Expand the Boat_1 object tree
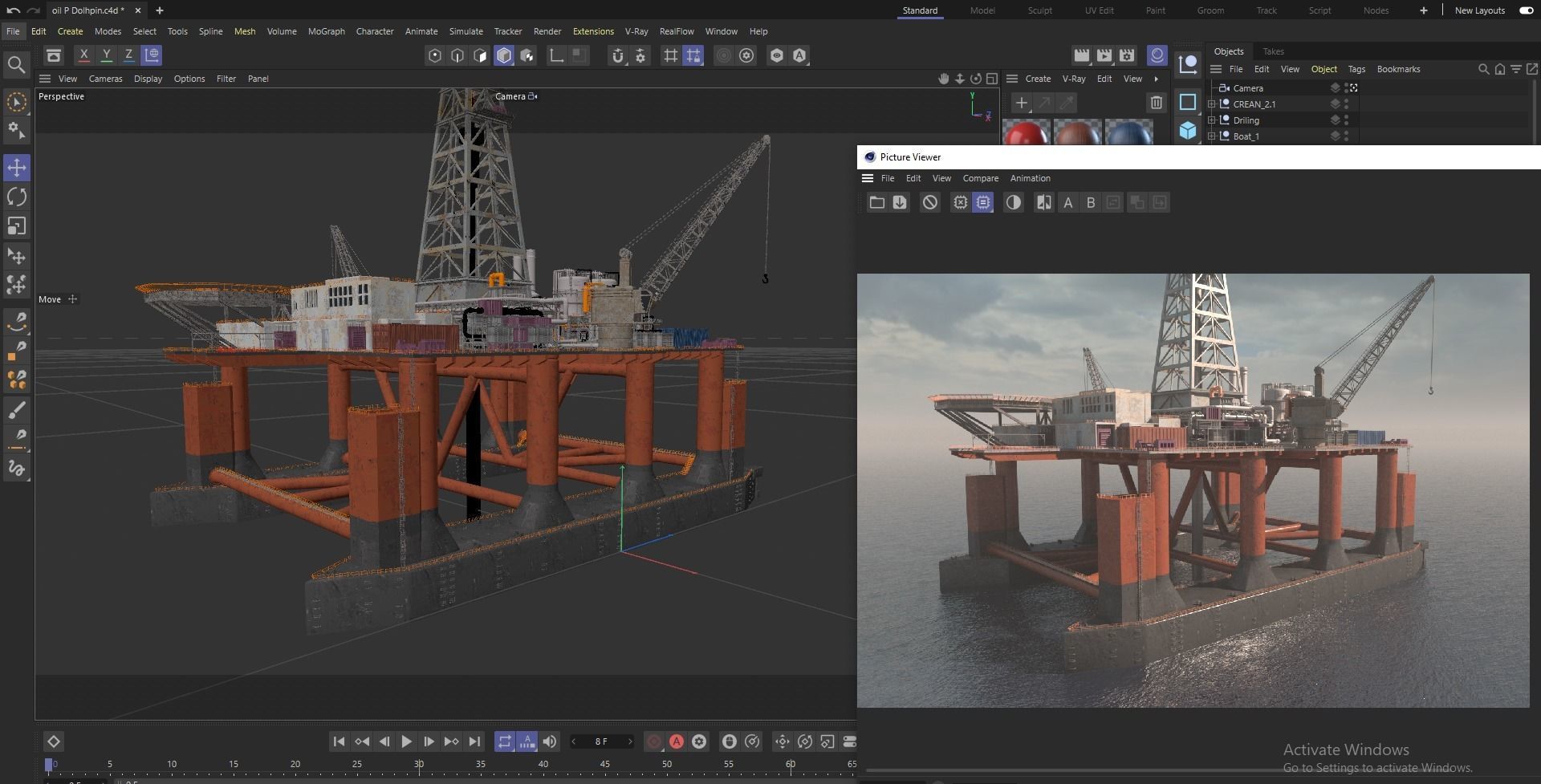1541x784 pixels. point(1212,136)
